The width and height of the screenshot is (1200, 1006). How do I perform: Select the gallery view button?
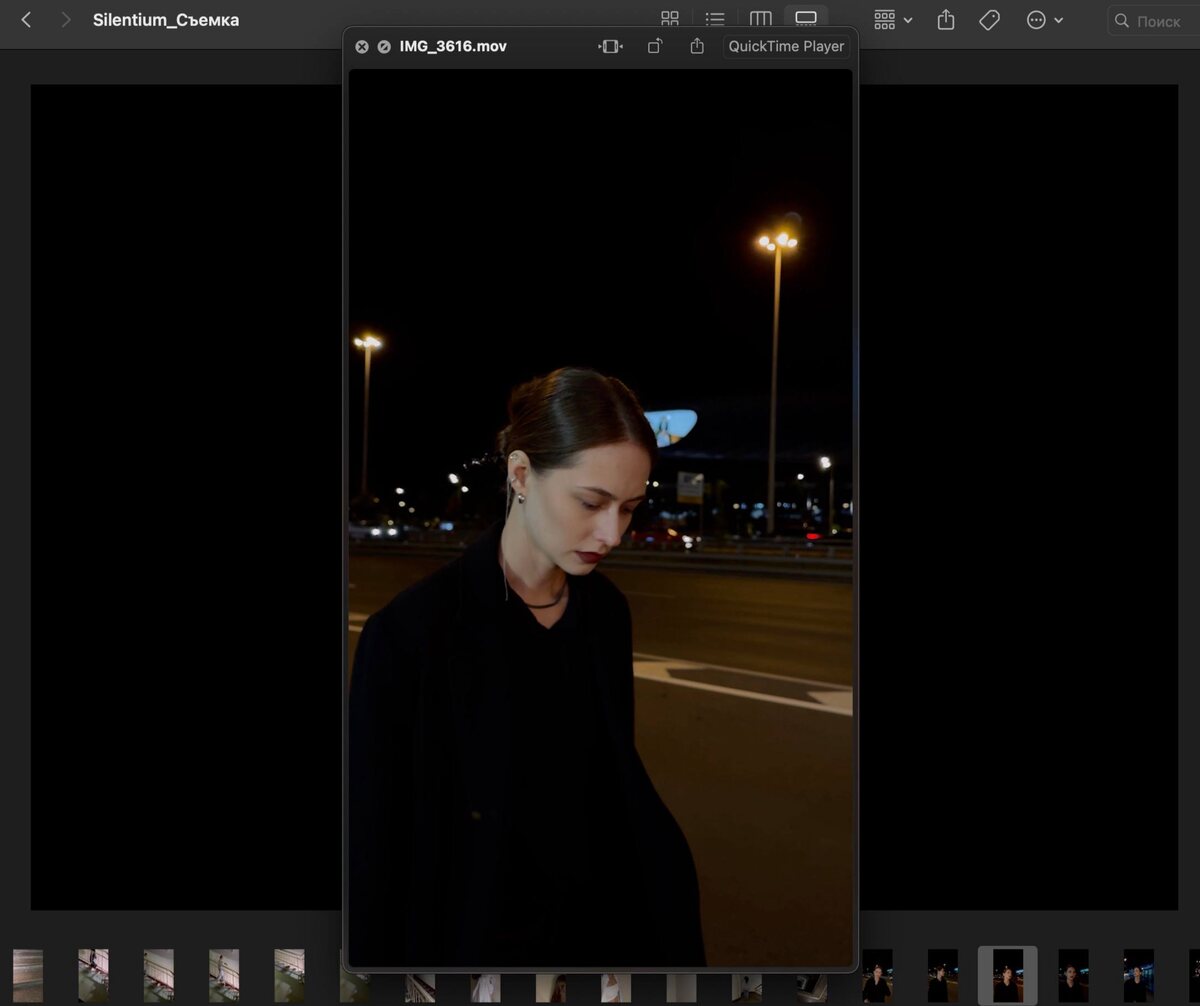click(x=806, y=20)
